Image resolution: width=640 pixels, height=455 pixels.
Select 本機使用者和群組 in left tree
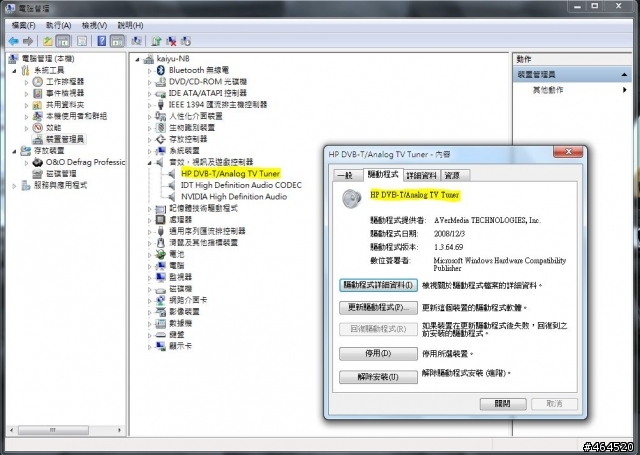coord(76,116)
